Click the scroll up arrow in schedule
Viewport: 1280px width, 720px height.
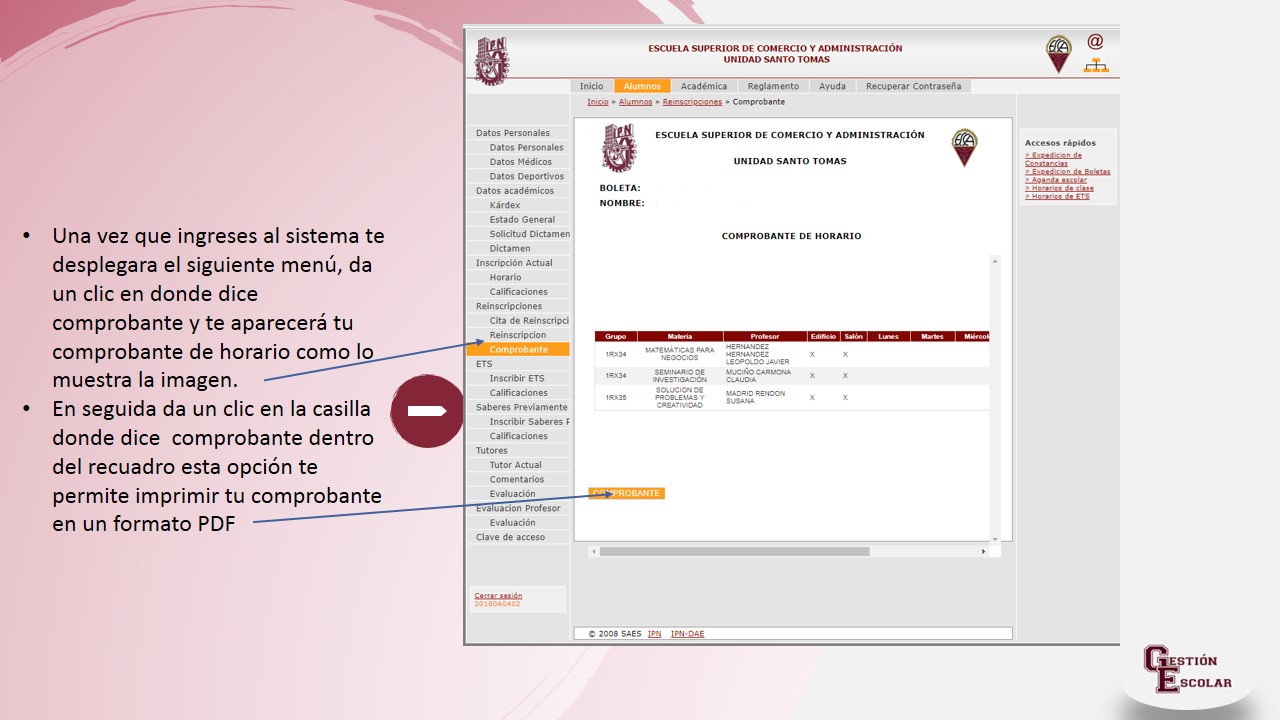[x=994, y=261]
